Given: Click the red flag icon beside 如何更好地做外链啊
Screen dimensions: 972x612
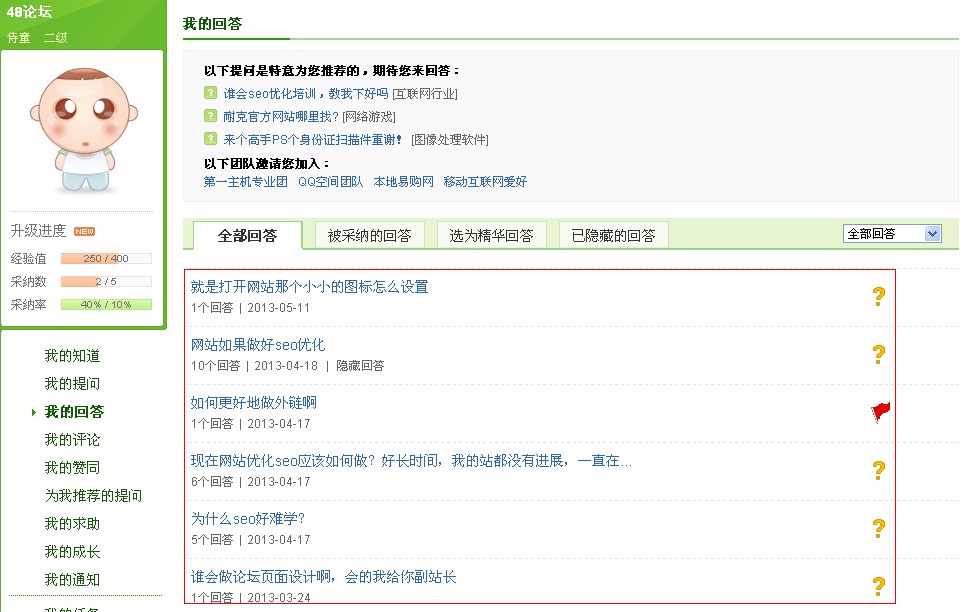Looking at the screenshot, I should [x=878, y=408].
